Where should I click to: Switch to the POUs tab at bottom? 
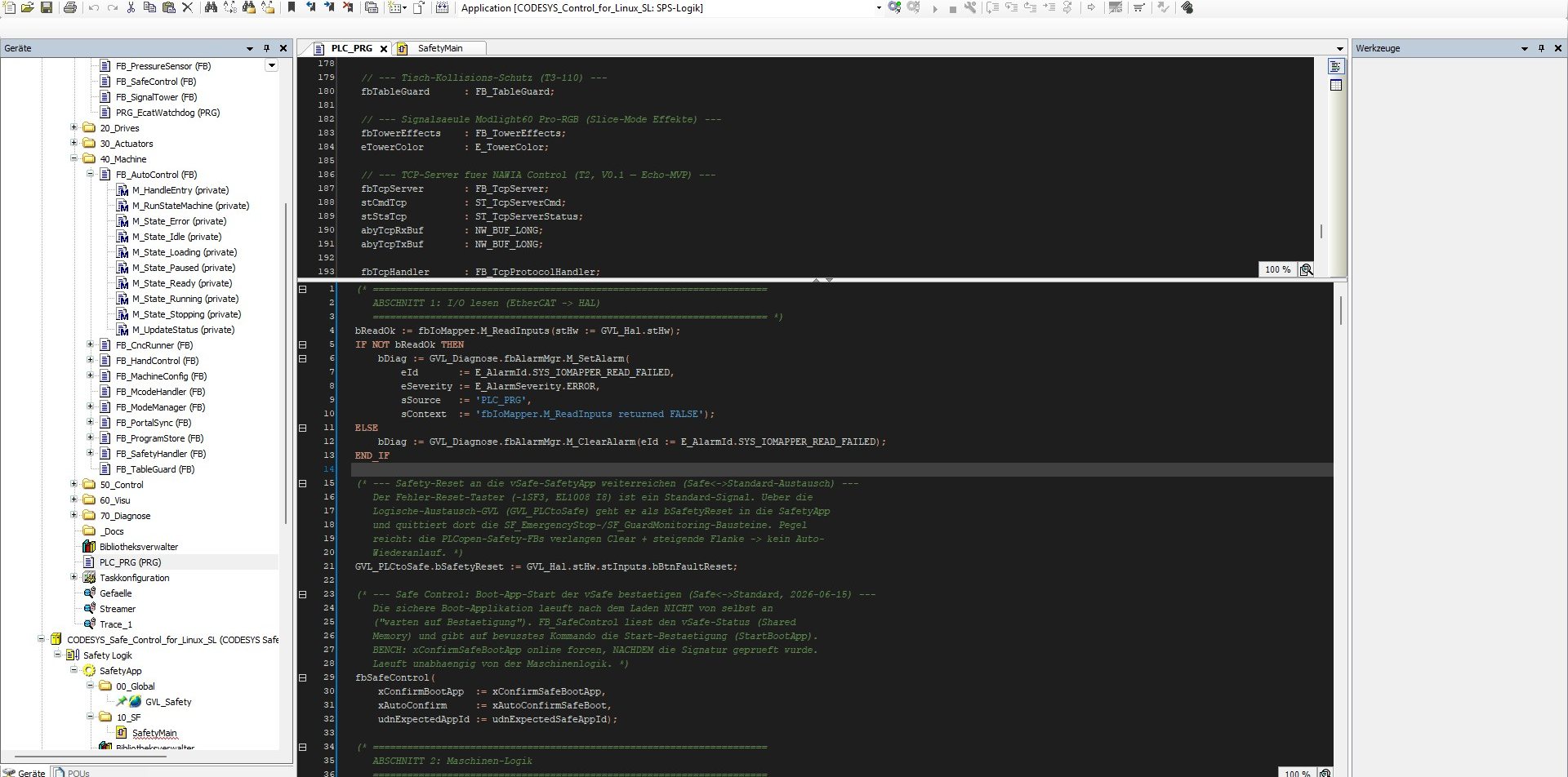[x=73, y=772]
